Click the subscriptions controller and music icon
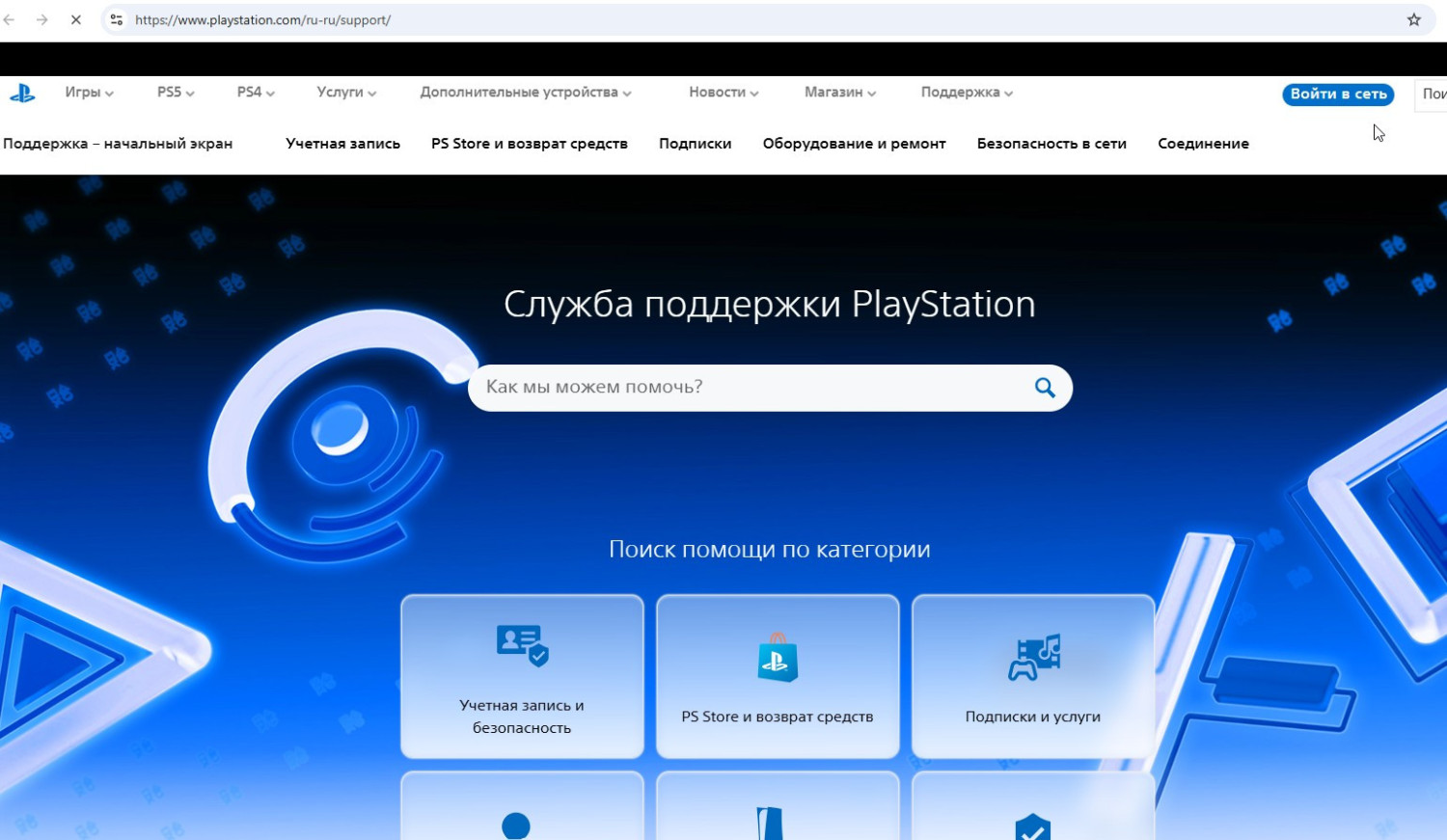Screen dimensions: 1447x840 coord(1033,658)
